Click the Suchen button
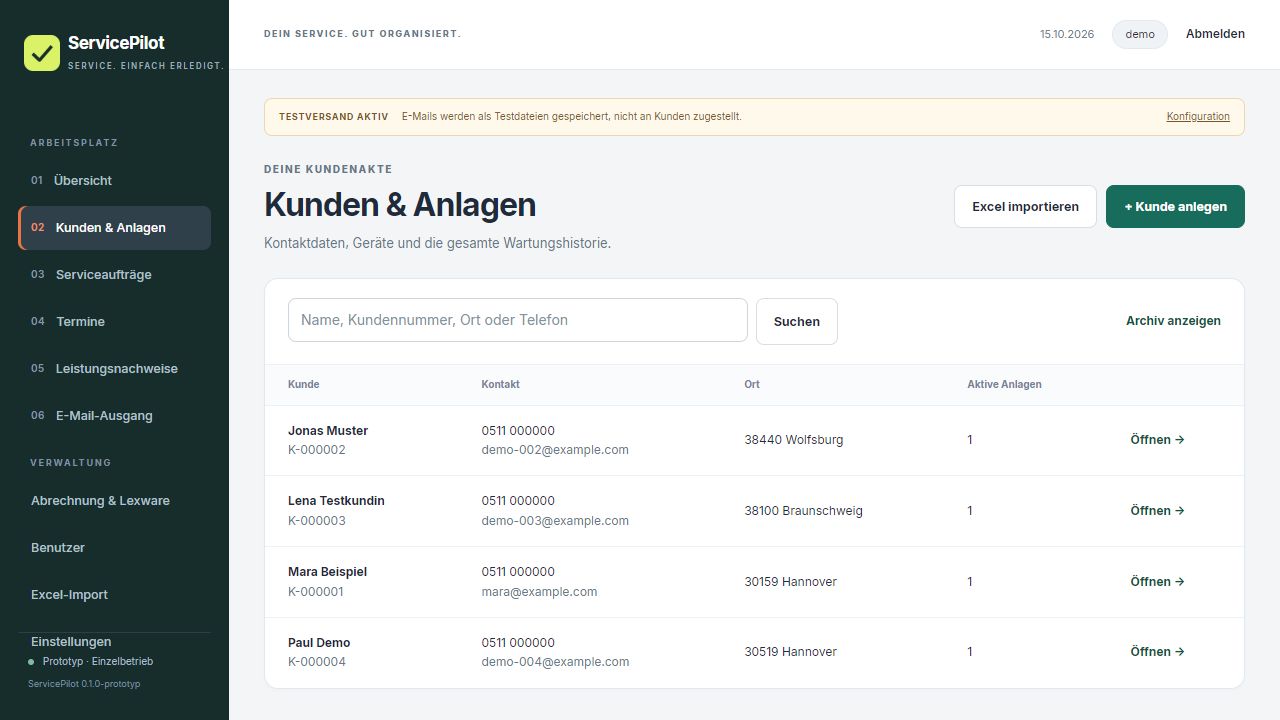Viewport: 1280px width, 720px height. tap(797, 321)
